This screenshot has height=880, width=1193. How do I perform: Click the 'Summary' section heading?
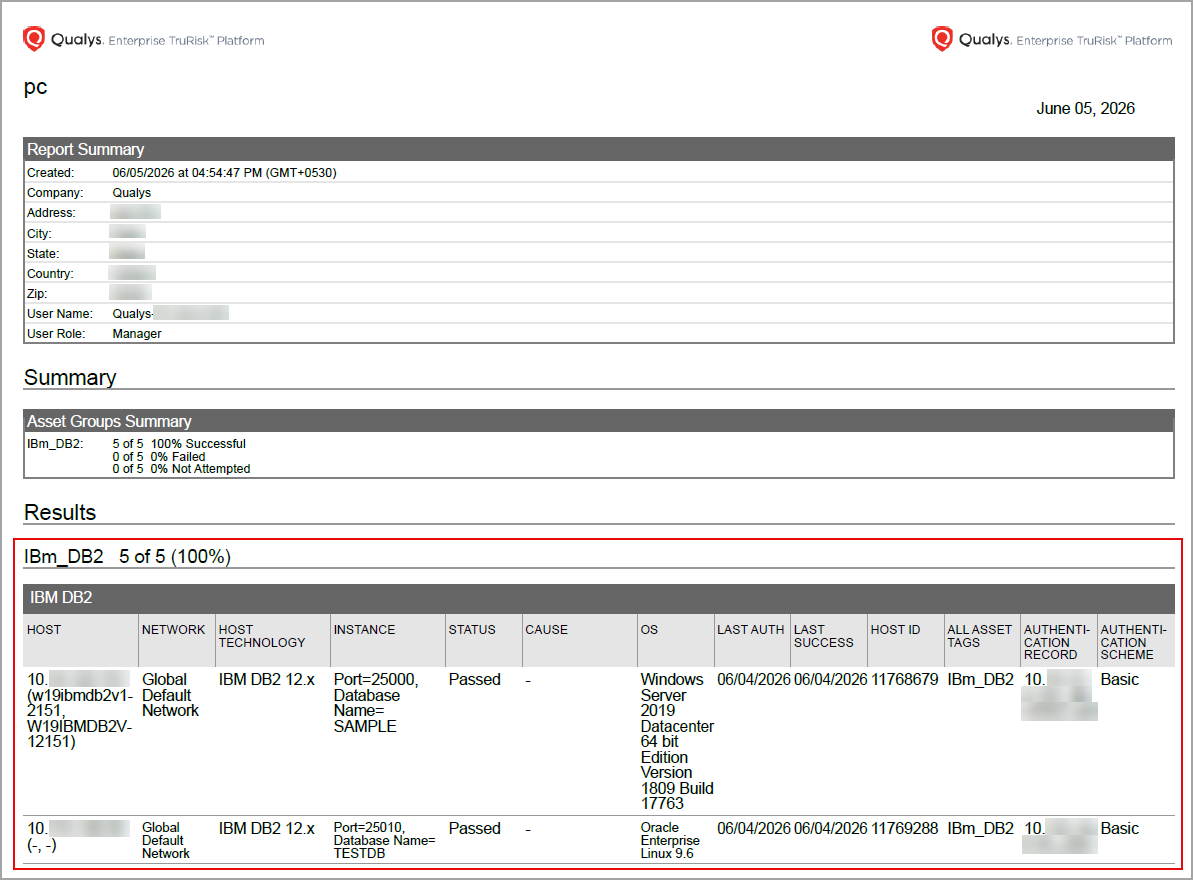click(70, 377)
